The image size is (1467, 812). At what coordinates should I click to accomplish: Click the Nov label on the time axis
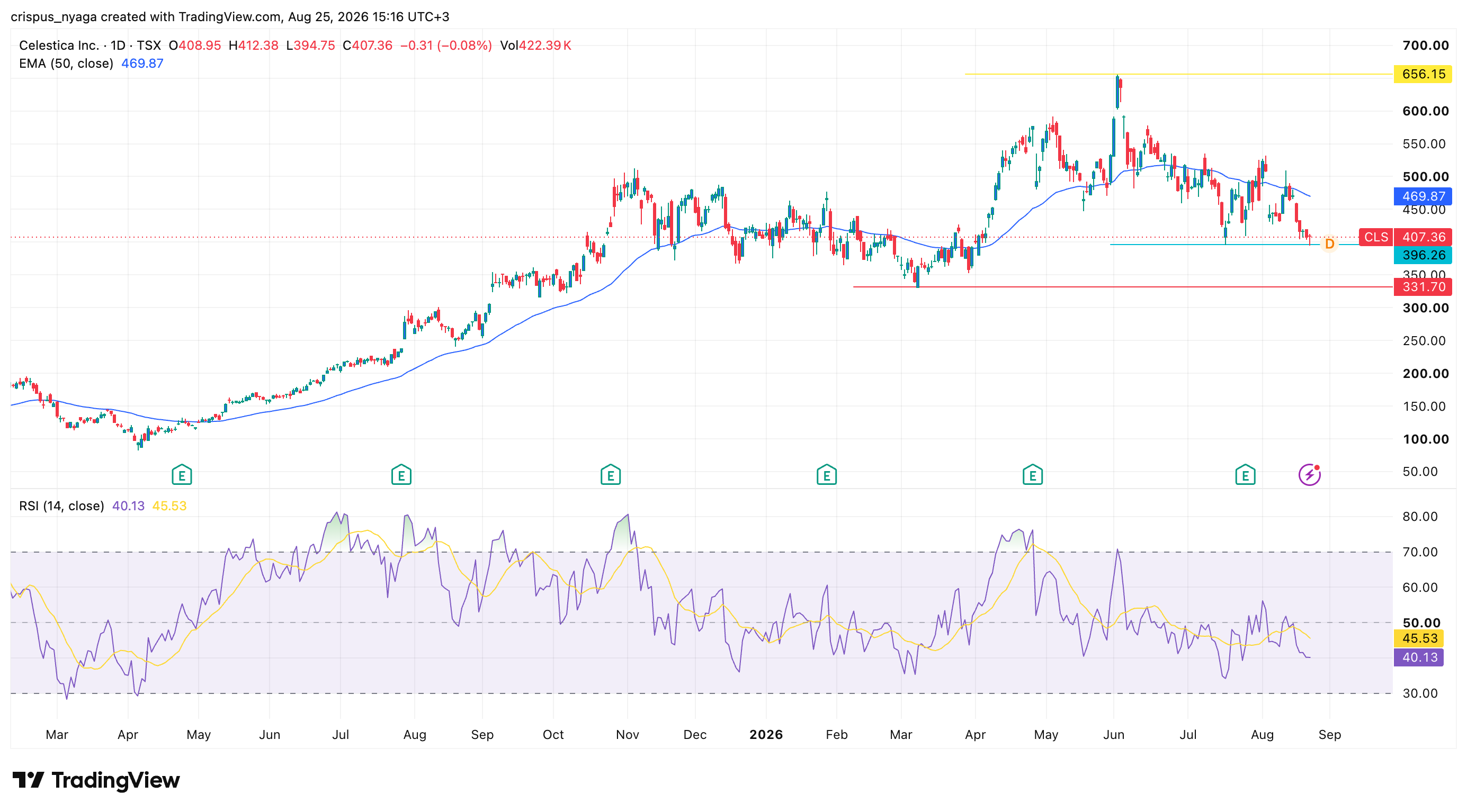627,735
